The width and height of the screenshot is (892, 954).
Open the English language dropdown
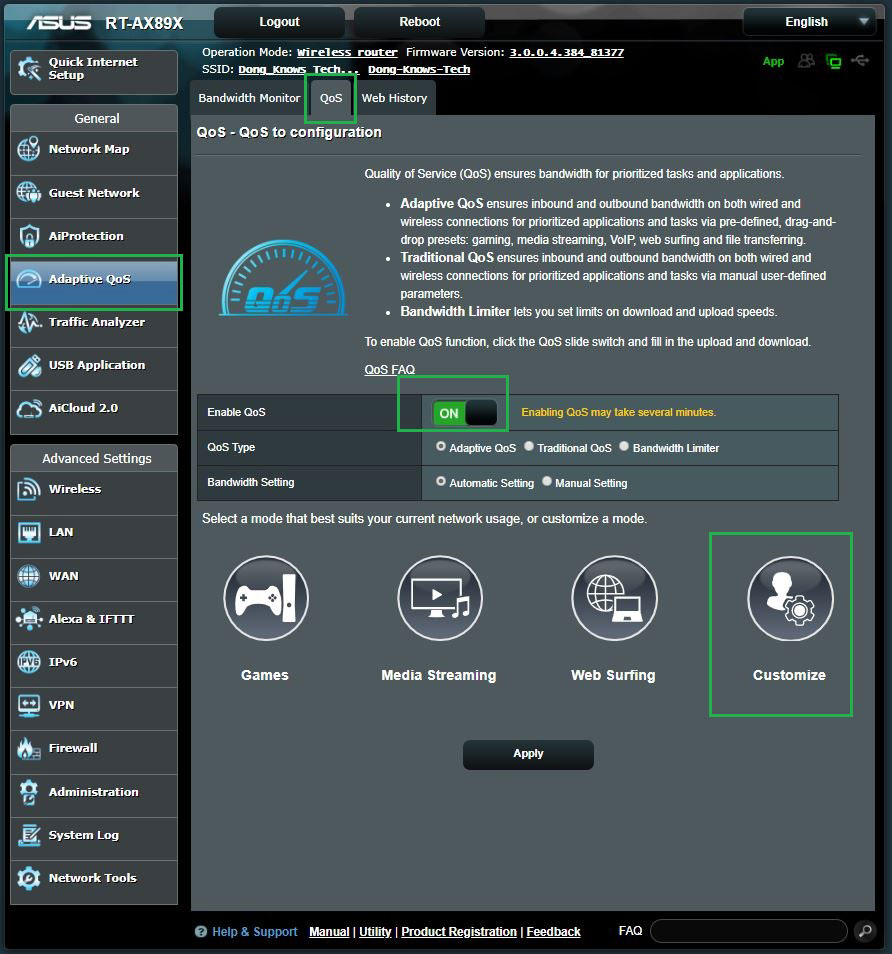[x=809, y=22]
